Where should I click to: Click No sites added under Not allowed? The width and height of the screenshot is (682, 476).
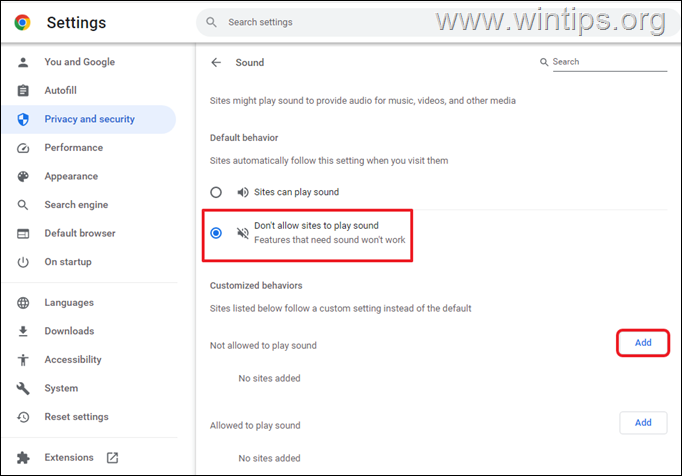[x=269, y=379]
